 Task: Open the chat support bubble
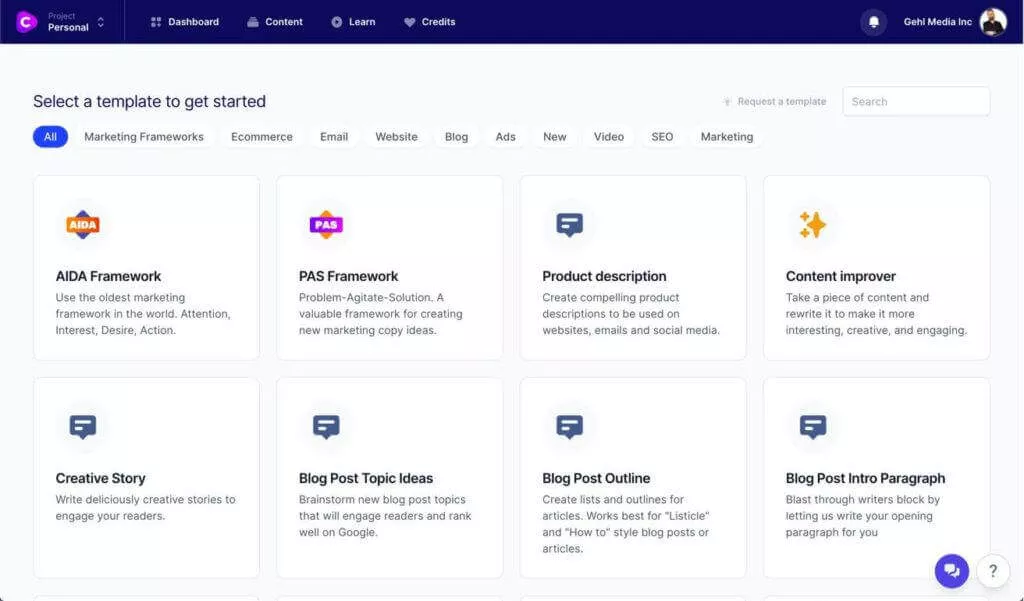[x=951, y=570]
